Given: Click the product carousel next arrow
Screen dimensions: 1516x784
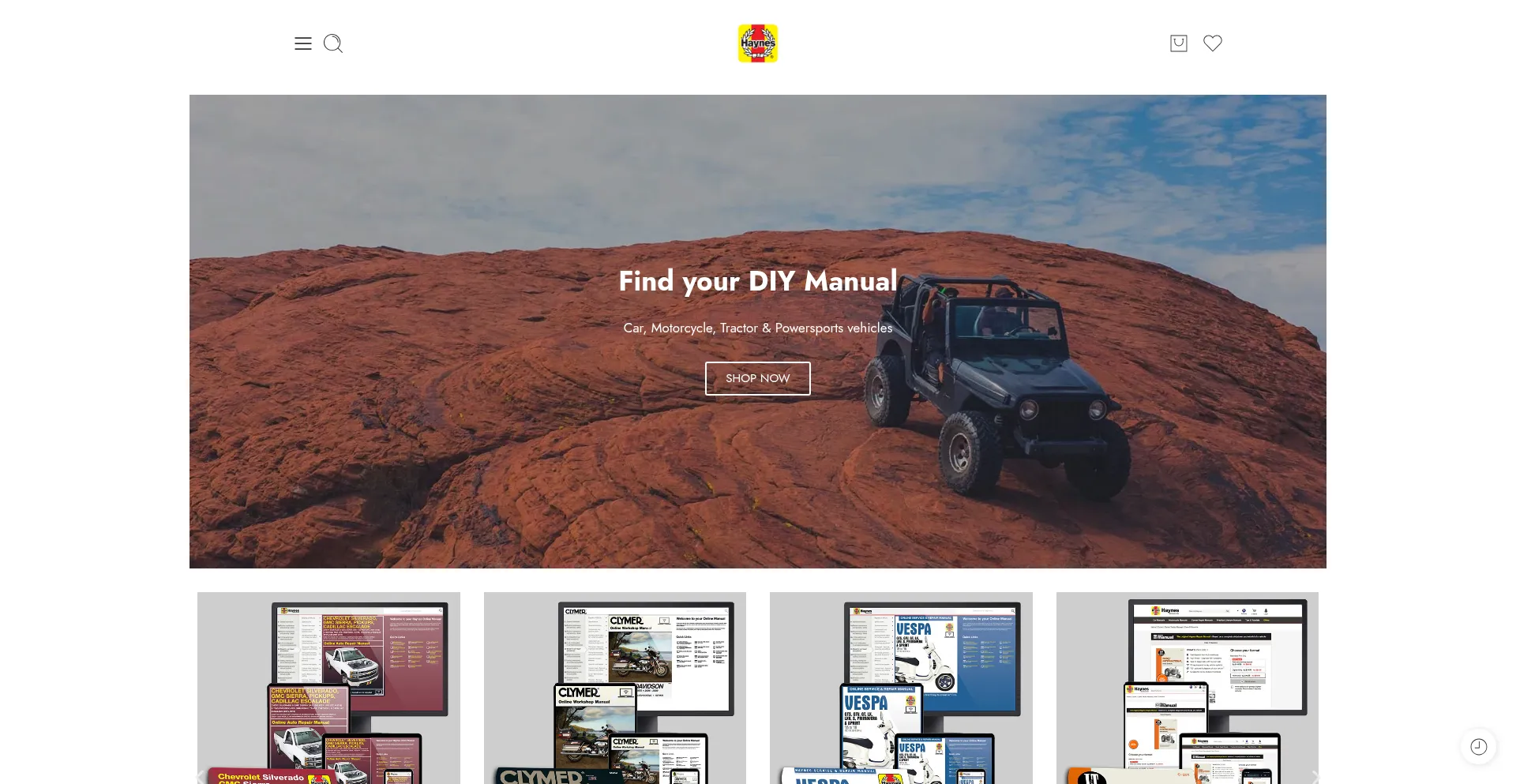Looking at the screenshot, I should 1315,776.
